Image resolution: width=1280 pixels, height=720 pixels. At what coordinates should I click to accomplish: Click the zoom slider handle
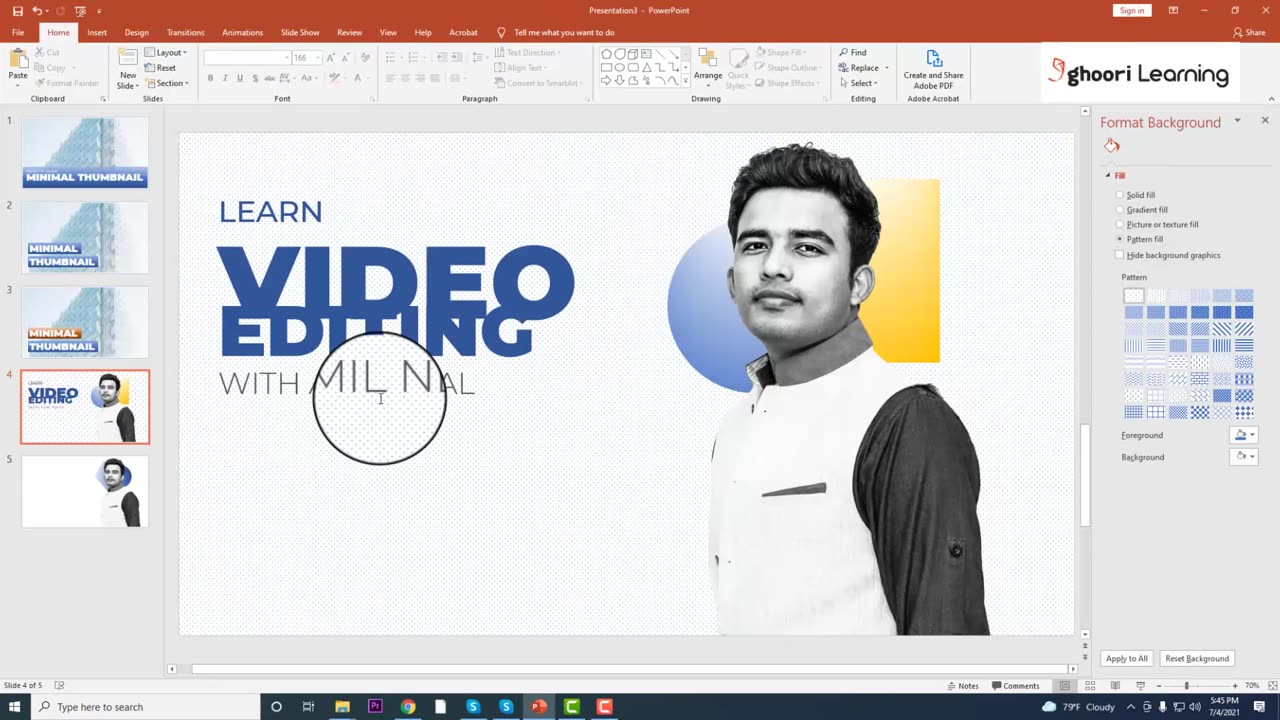click(1187, 686)
